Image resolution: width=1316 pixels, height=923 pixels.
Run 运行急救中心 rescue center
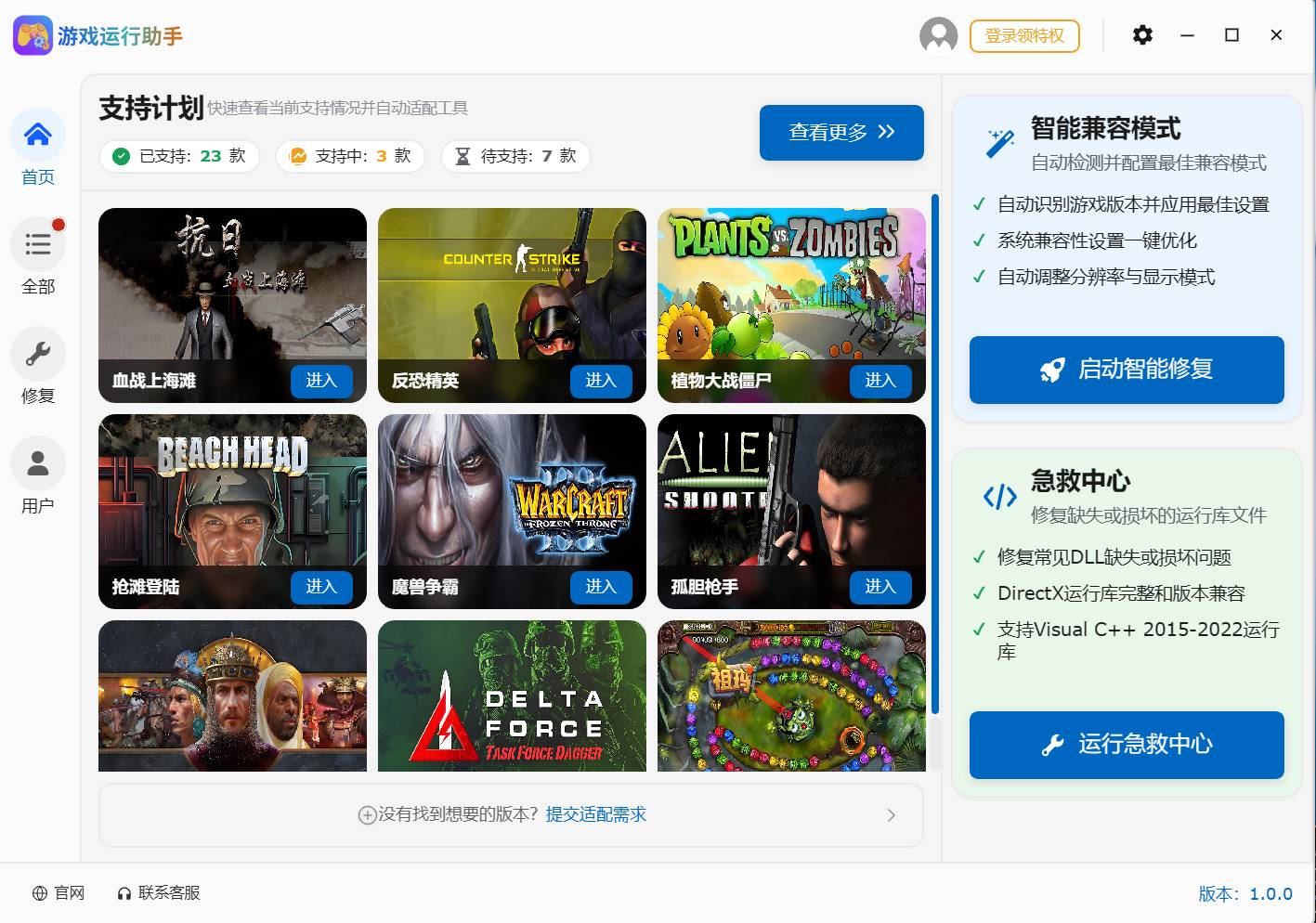pos(1127,745)
